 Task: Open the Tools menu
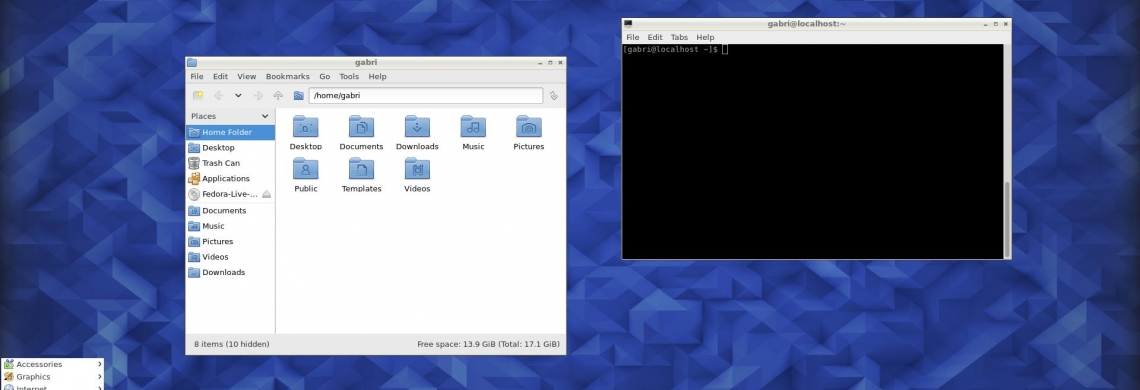point(349,76)
